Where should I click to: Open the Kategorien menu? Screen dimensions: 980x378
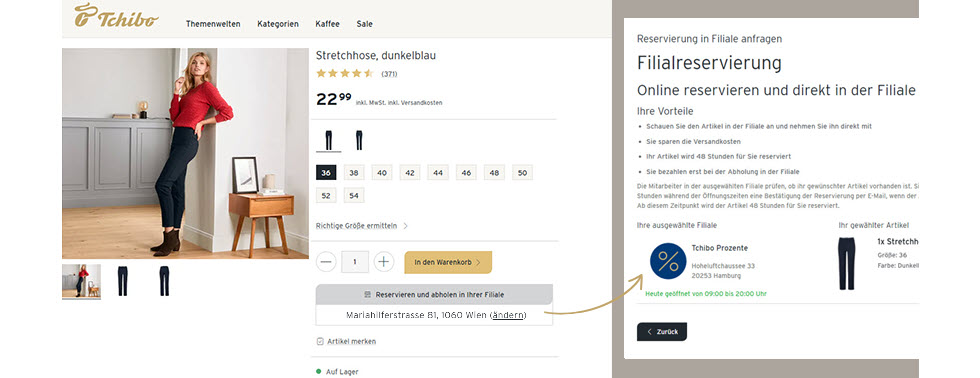[x=278, y=24]
